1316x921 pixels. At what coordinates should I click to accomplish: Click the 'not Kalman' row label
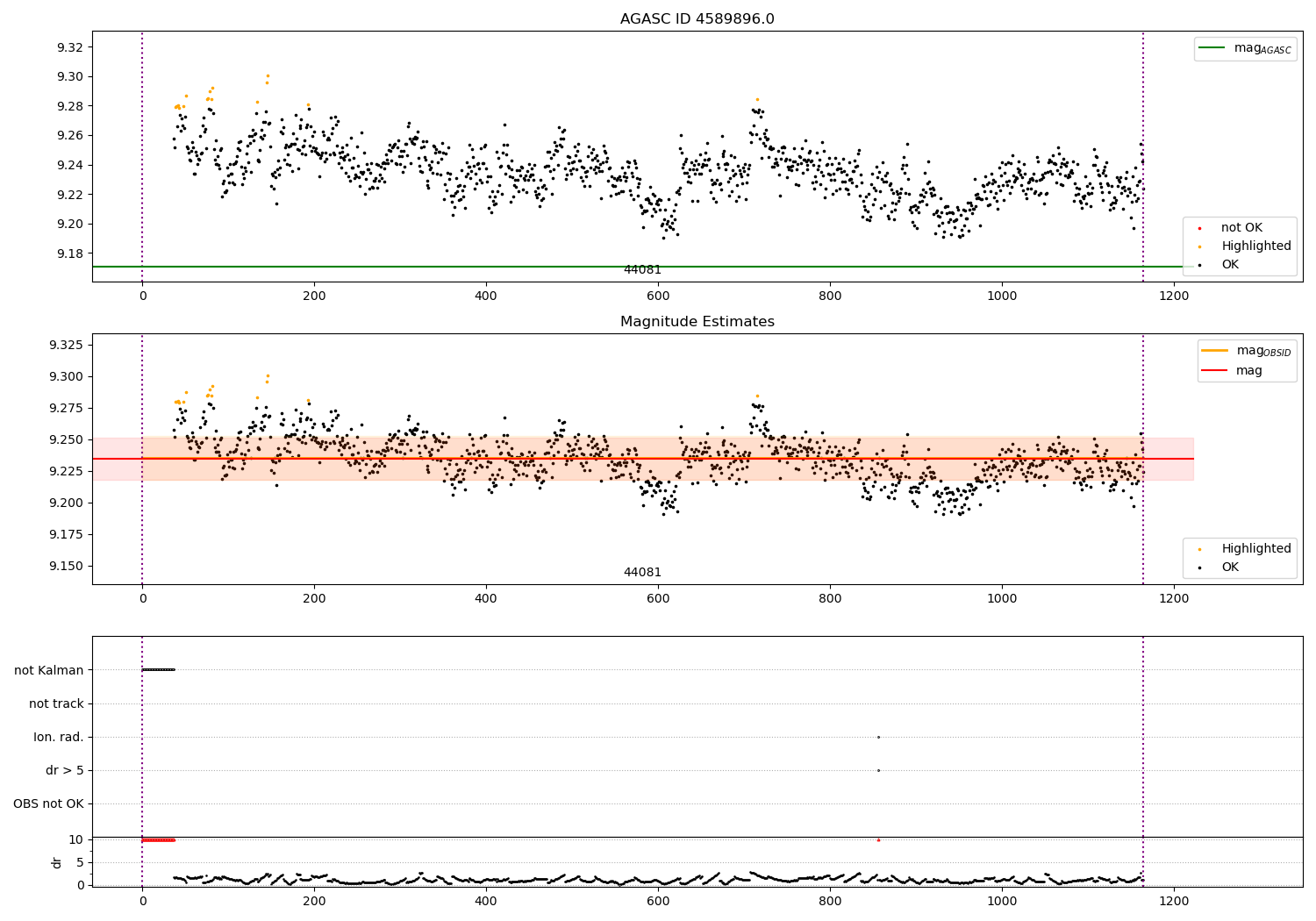point(49,670)
